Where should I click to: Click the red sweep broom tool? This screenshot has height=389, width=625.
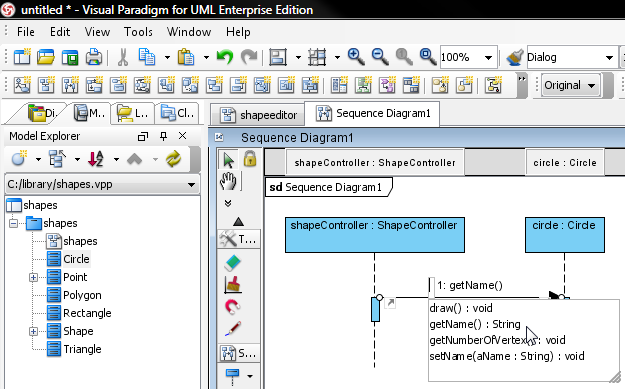point(233,285)
